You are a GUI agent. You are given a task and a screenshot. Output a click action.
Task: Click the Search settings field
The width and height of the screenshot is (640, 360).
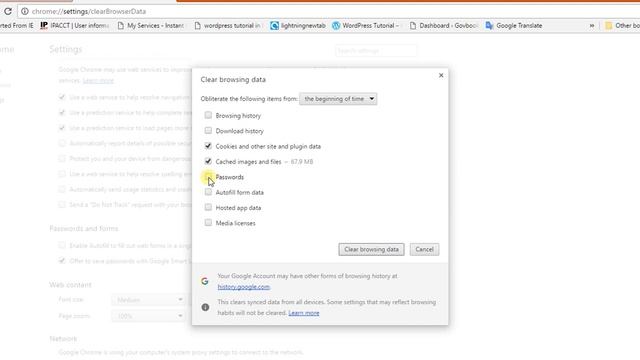click(376, 51)
